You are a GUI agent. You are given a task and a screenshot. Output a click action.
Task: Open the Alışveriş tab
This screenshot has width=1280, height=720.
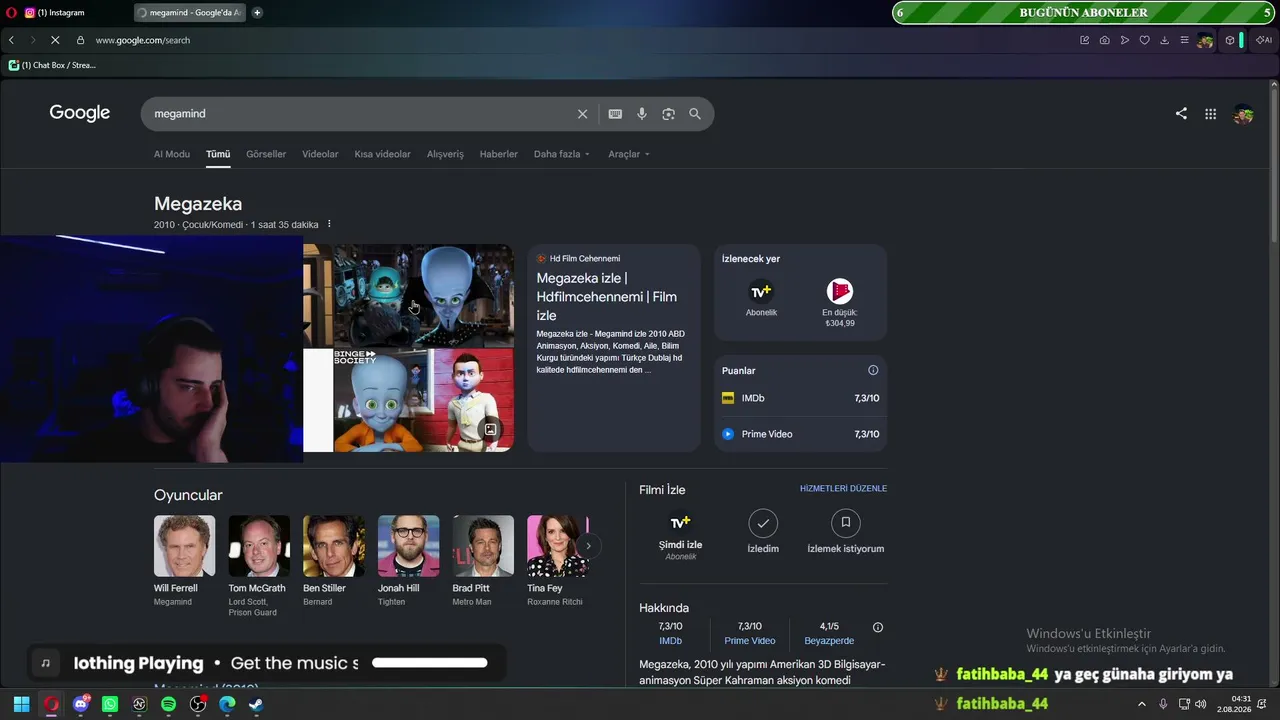tap(445, 154)
